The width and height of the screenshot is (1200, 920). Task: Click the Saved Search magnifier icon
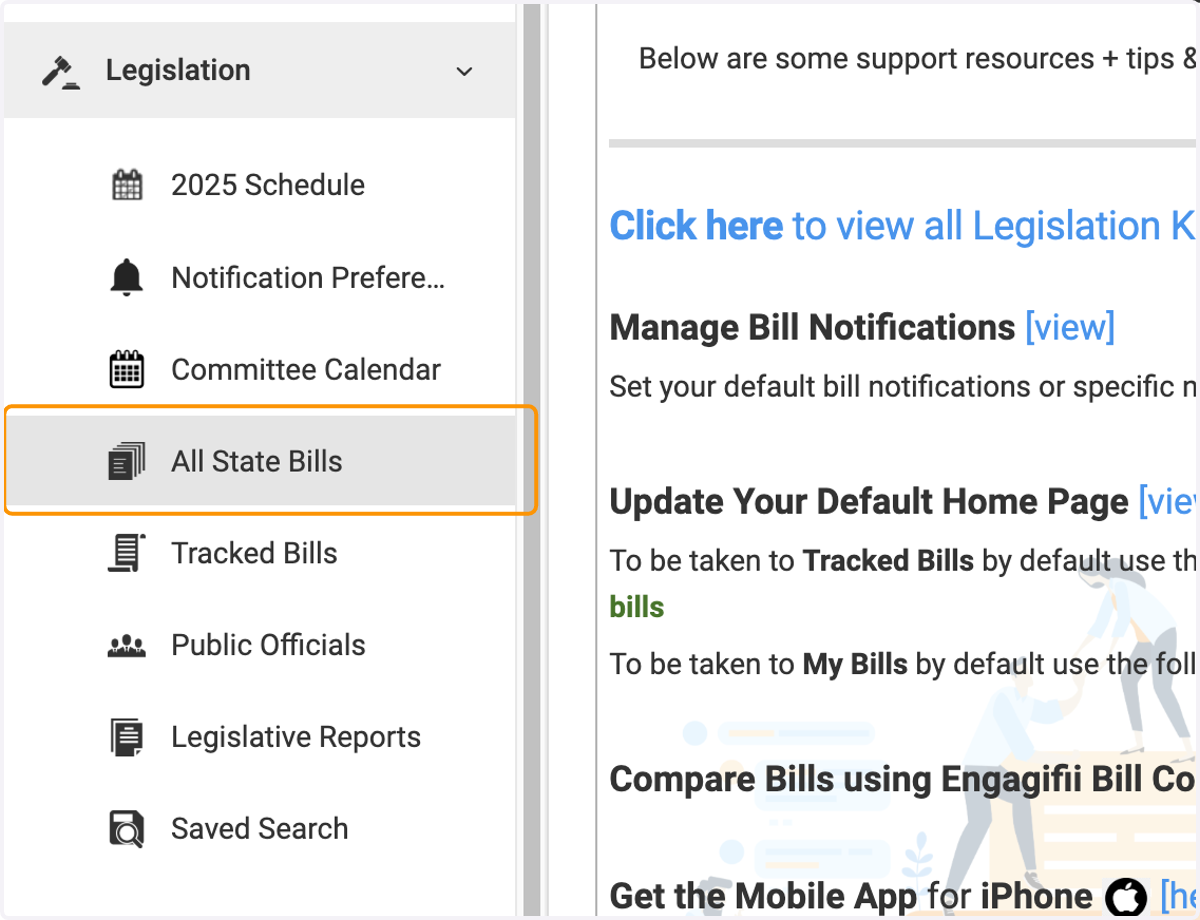[x=127, y=829]
